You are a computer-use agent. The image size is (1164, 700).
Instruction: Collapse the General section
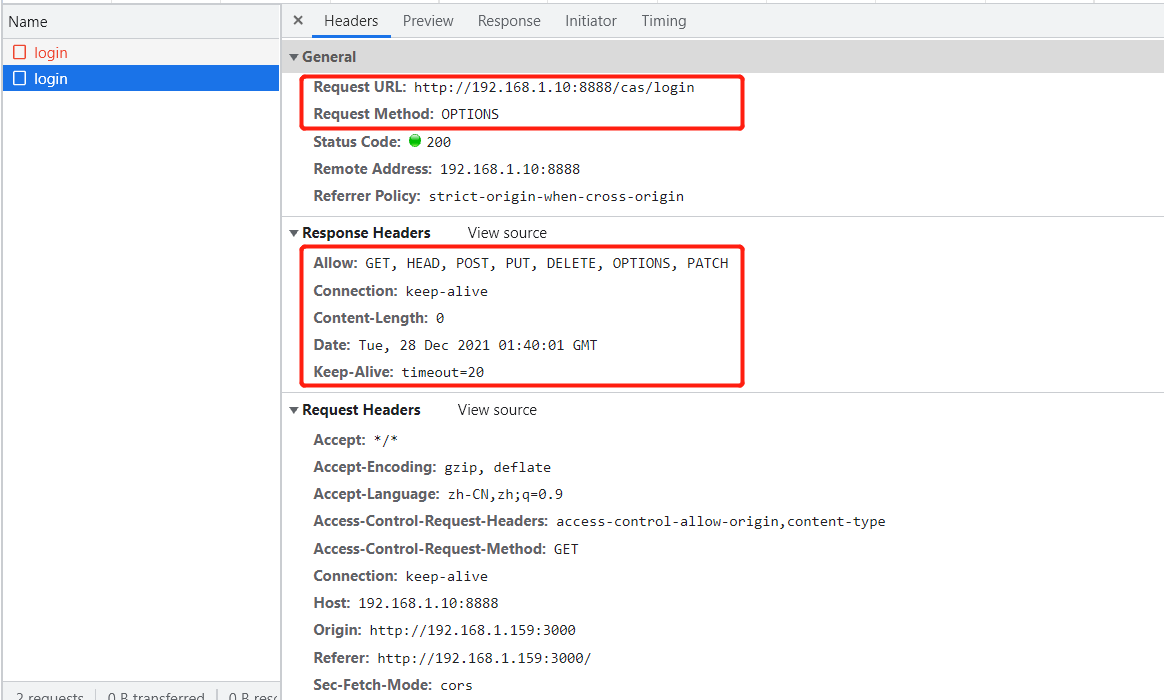pyautogui.click(x=294, y=57)
